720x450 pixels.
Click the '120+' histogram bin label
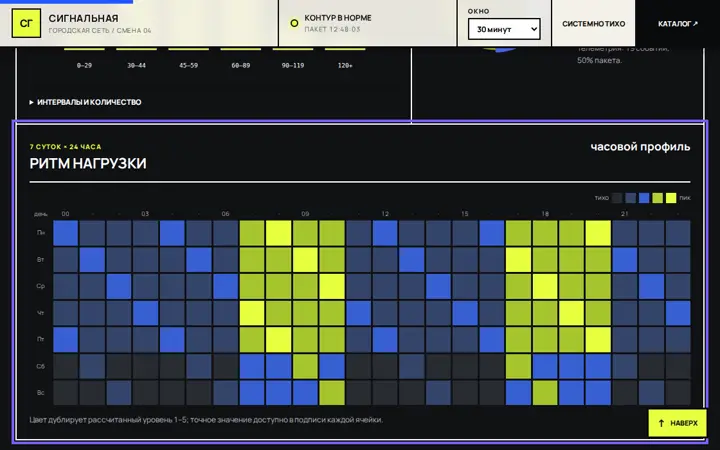pyautogui.click(x=345, y=66)
